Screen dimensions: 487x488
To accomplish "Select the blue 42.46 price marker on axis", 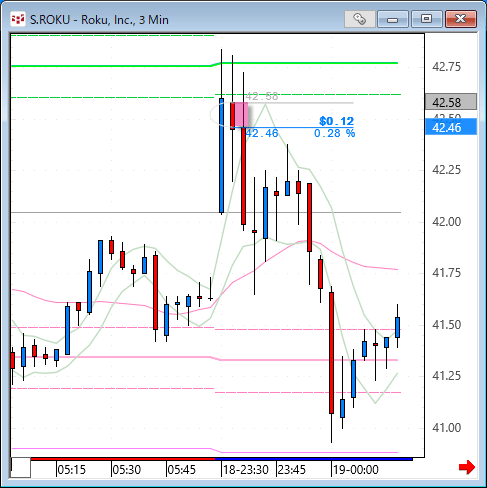I will tap(451, 127).
